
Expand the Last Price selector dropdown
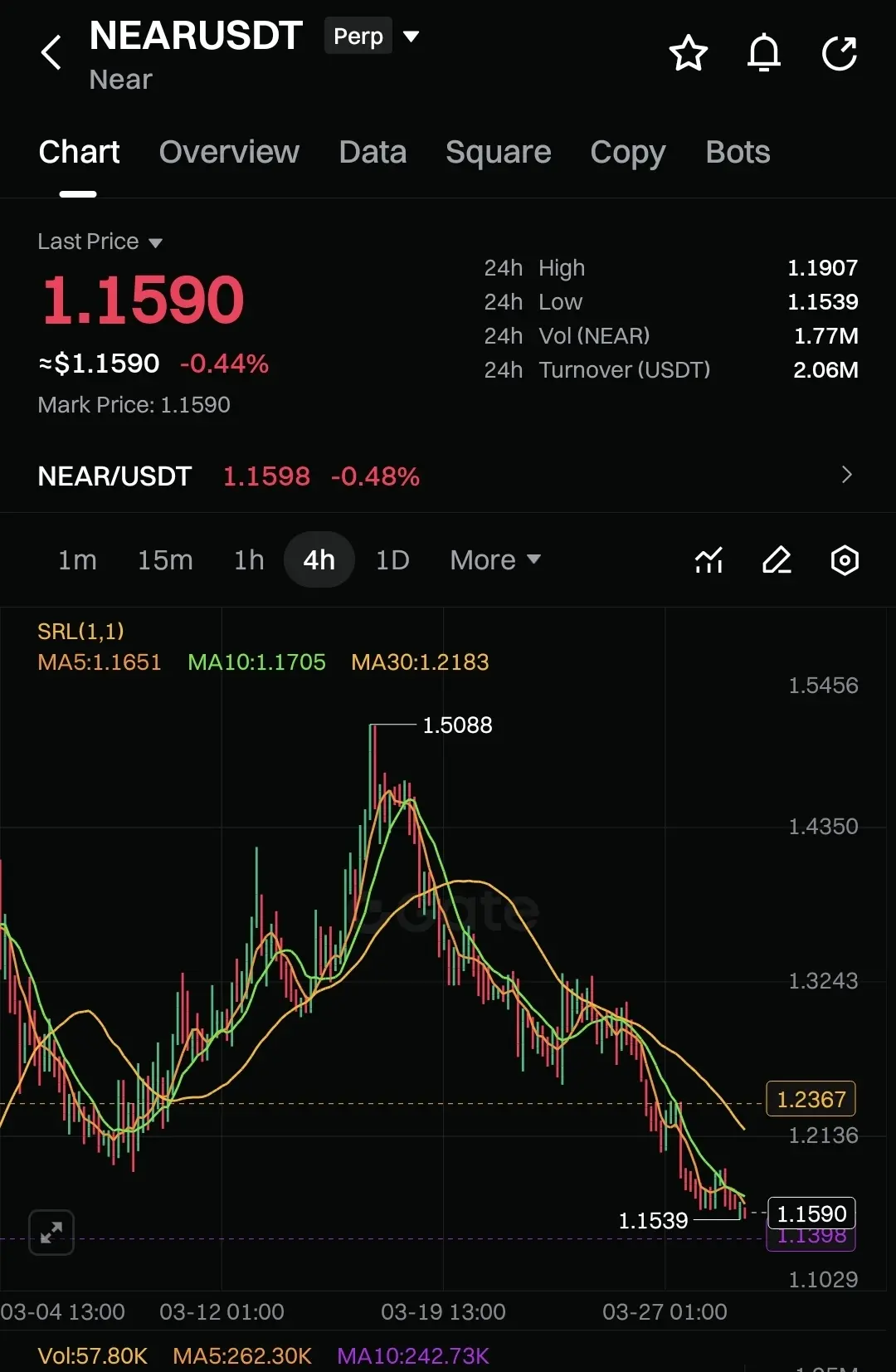point(100,242)
